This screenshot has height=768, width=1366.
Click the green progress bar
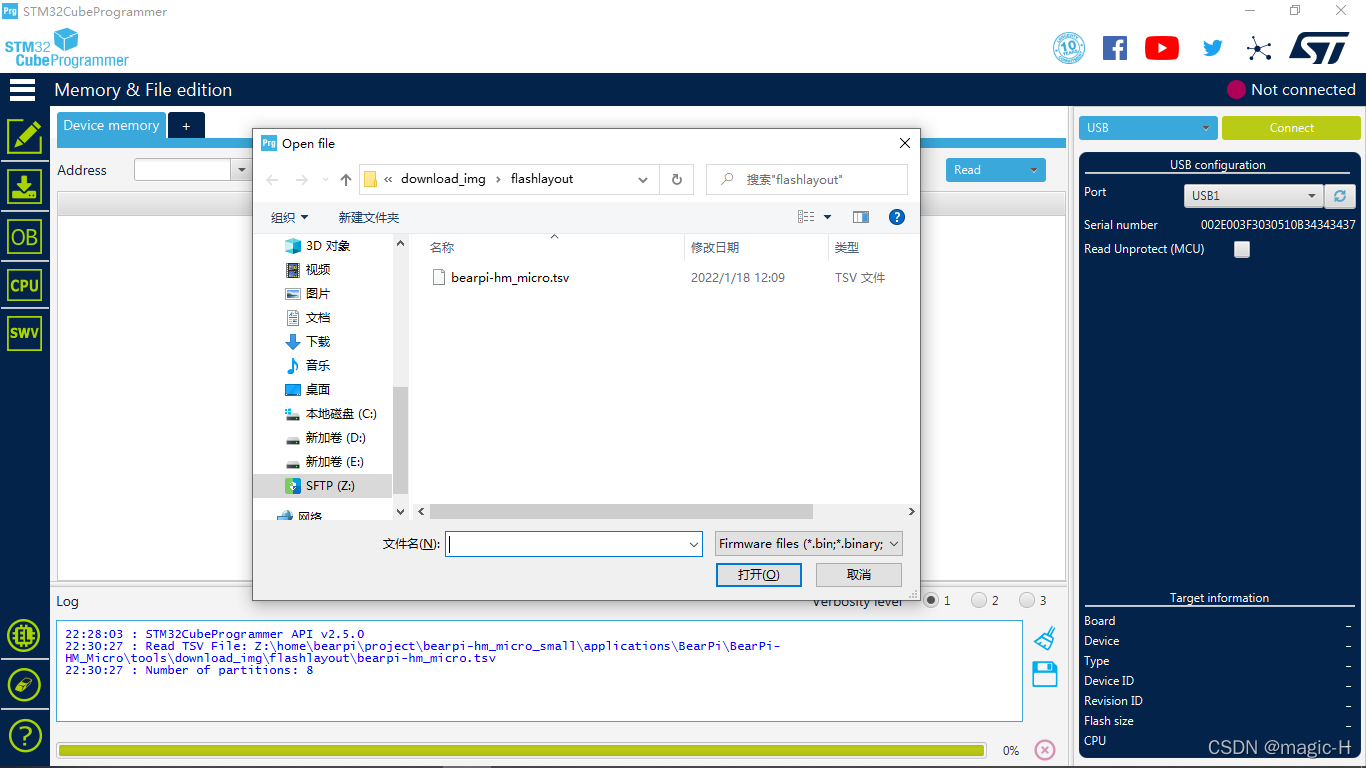[x=521, y=750]
